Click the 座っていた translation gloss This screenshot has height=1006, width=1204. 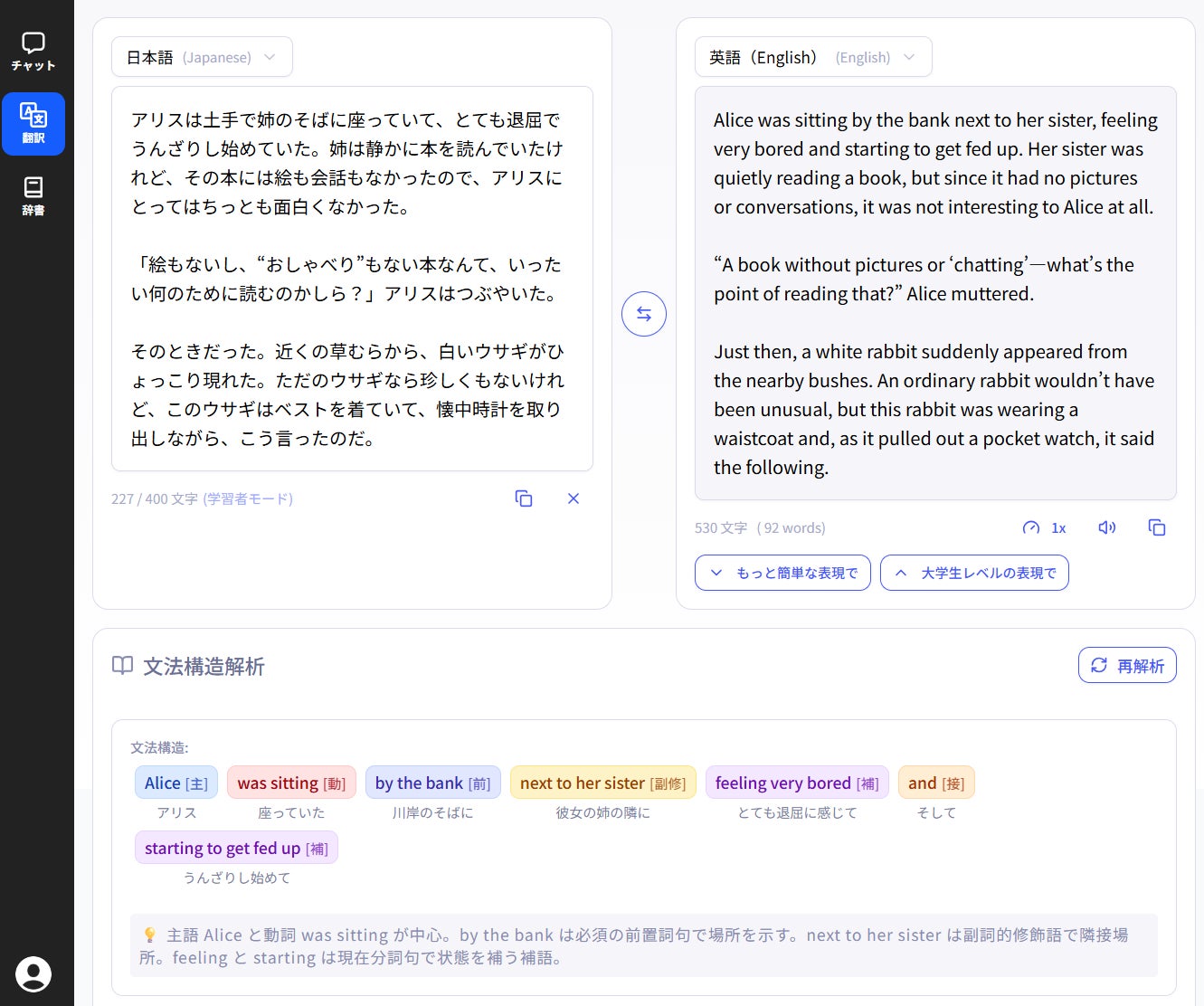(x=291, y=812)
